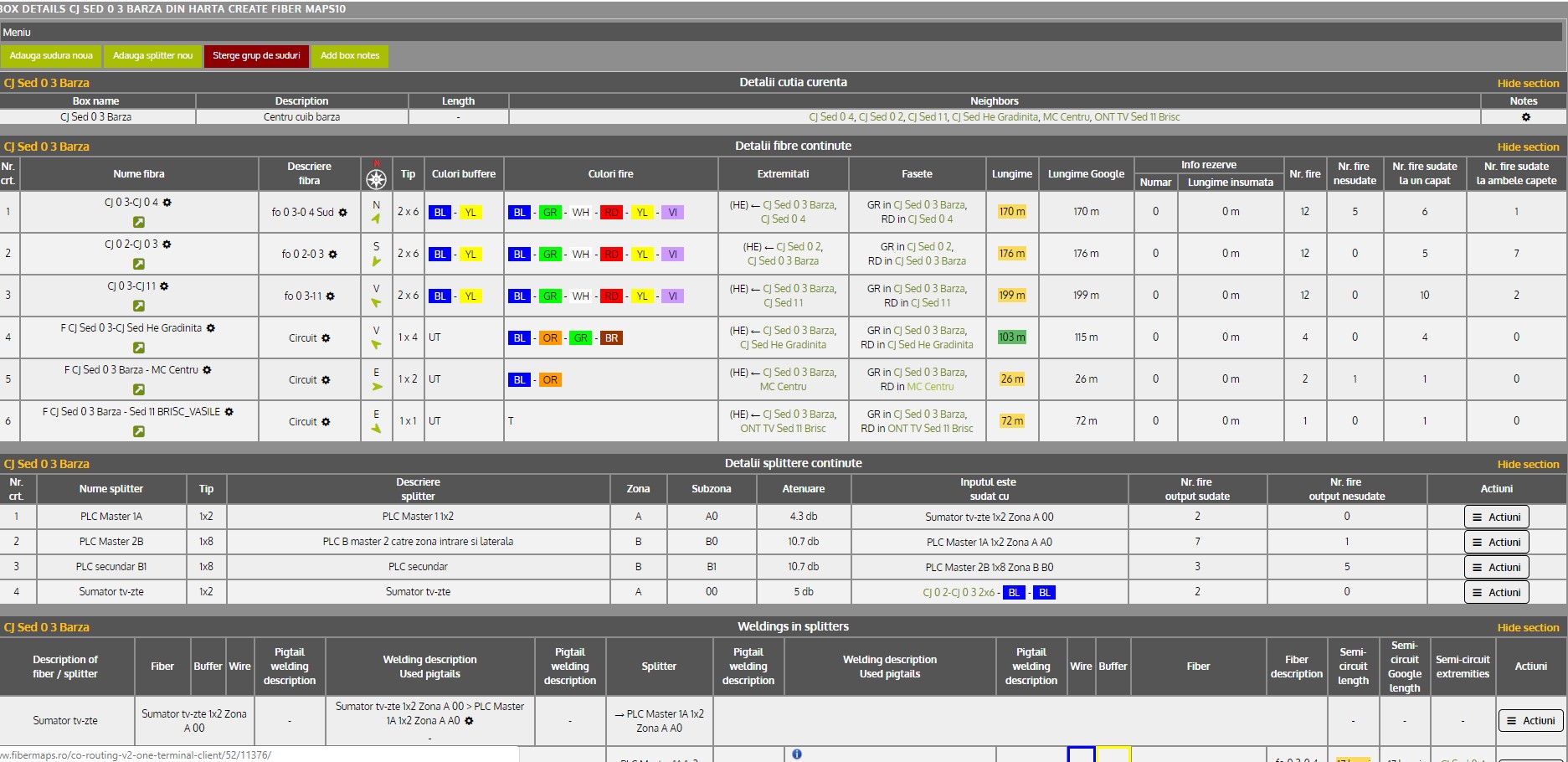1568x762 pixels.
Task: Click the blue info icon below weldings
Action: pyautogui.click(x=797, y=754)
